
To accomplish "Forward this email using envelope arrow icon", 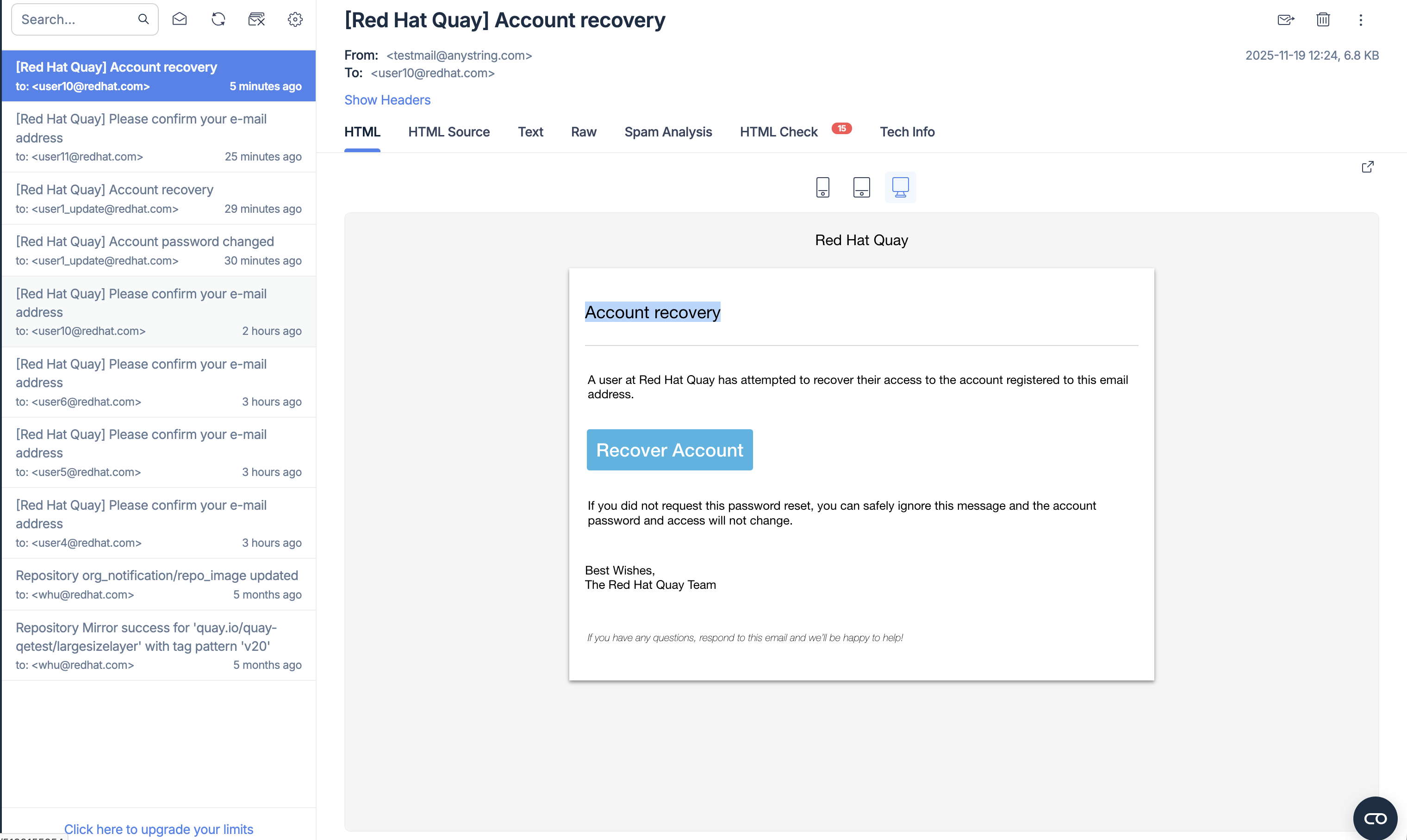I will point(1285,20).
